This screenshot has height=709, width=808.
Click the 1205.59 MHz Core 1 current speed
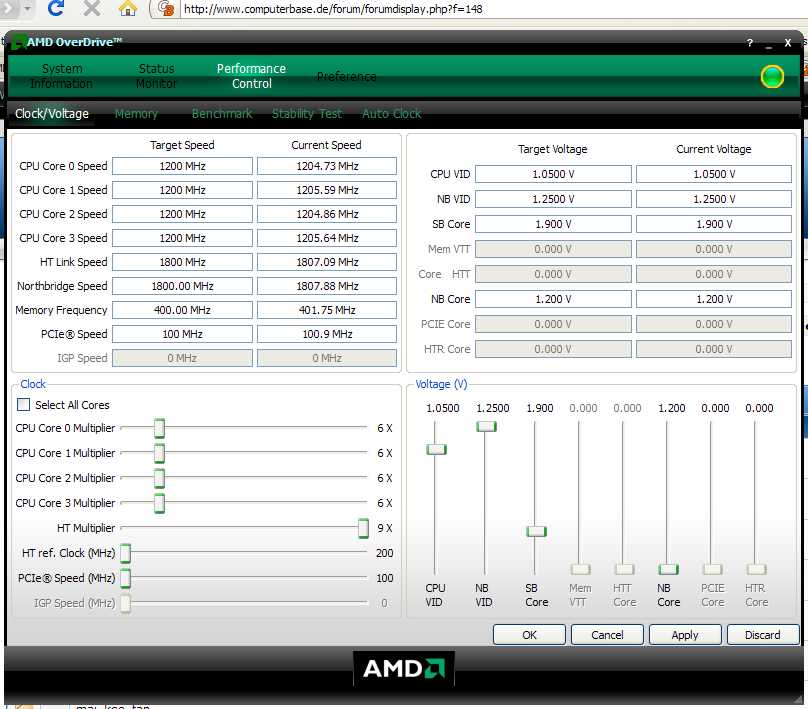327,190
